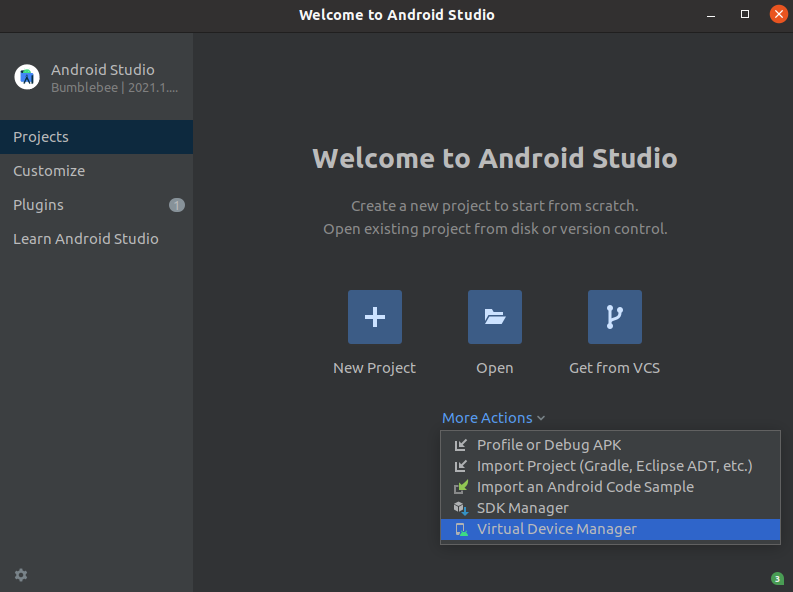Minimize the Welcome window
Viewport: 793px width, 592px height.
[711, 15]
